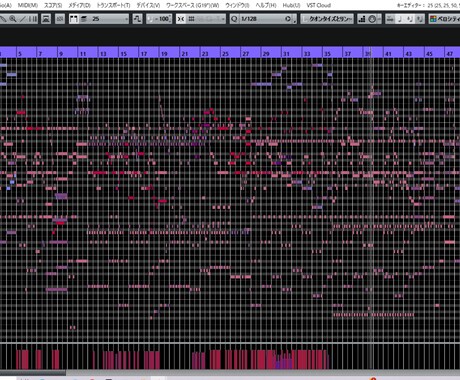Click the key editor title text
The image size is (460, 380).
pos(428,5)
